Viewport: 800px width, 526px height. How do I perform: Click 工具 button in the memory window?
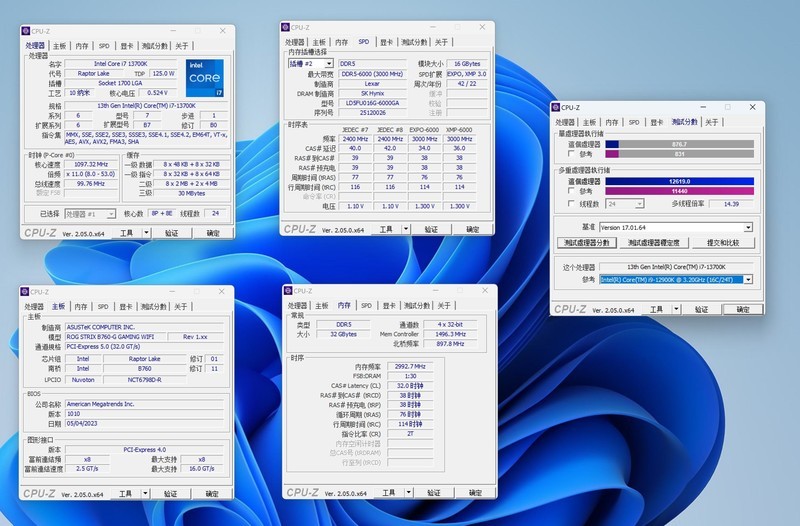point(389,493)
